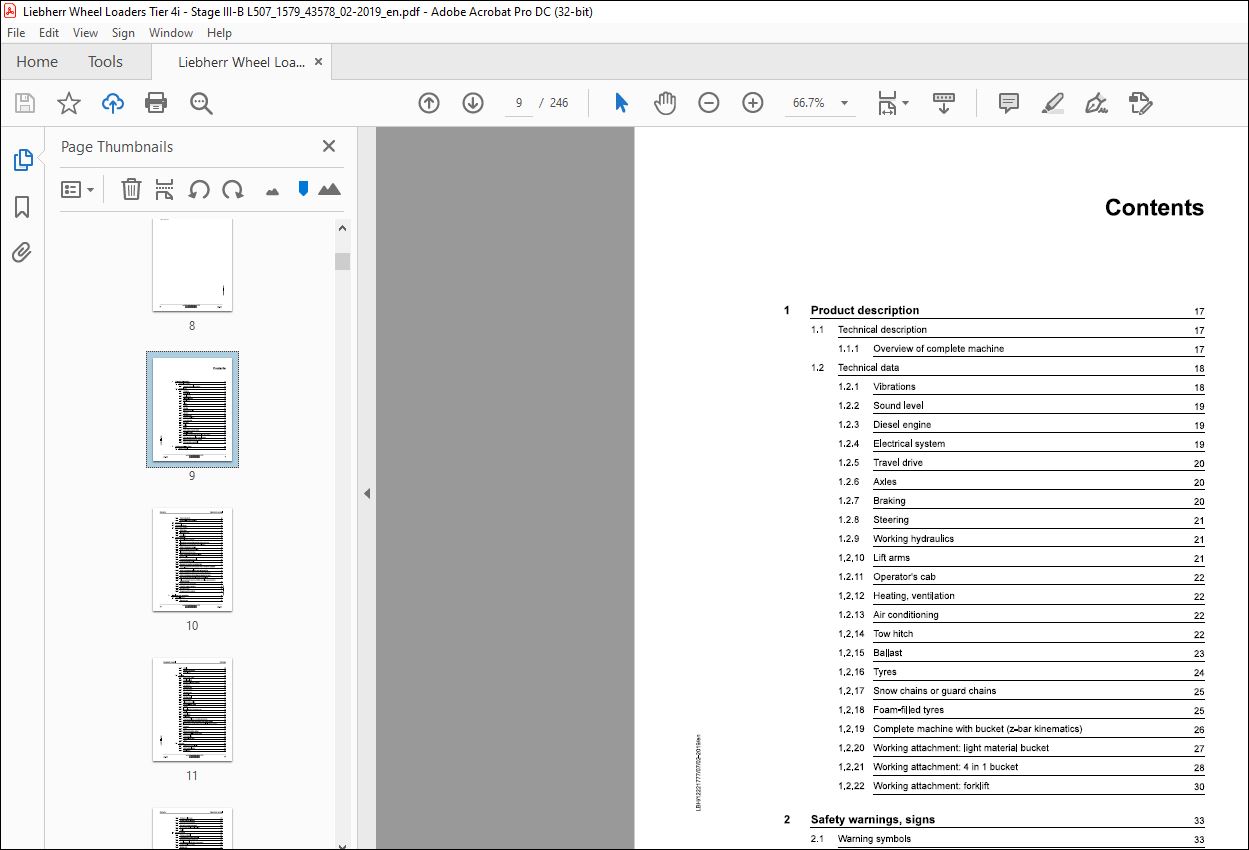Open the Window menu
1249x850 pixels.
pos(171,33)
